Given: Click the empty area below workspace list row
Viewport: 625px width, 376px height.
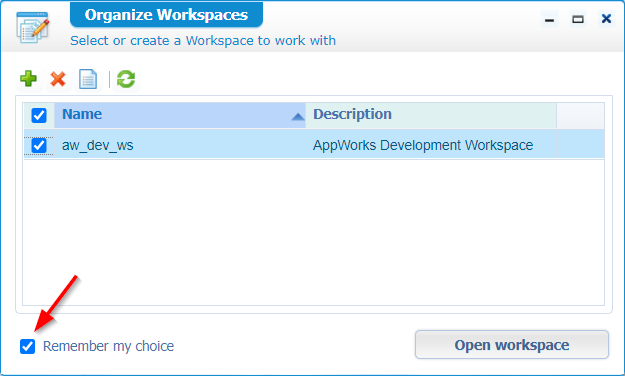Looking at the screenshot, I should pos(314,232).
